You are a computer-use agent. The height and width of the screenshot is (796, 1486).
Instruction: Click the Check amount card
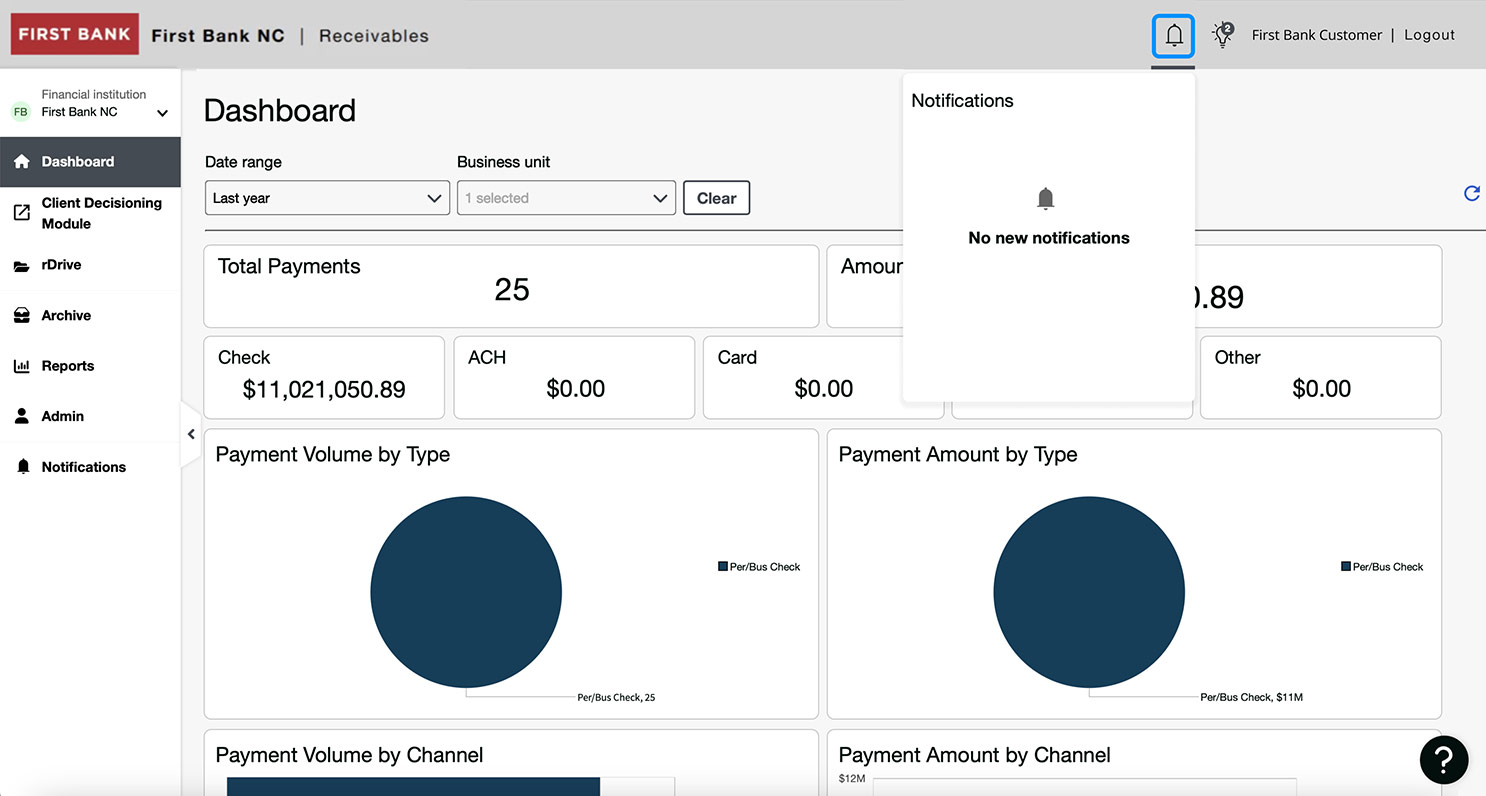[x=324, y=377]
